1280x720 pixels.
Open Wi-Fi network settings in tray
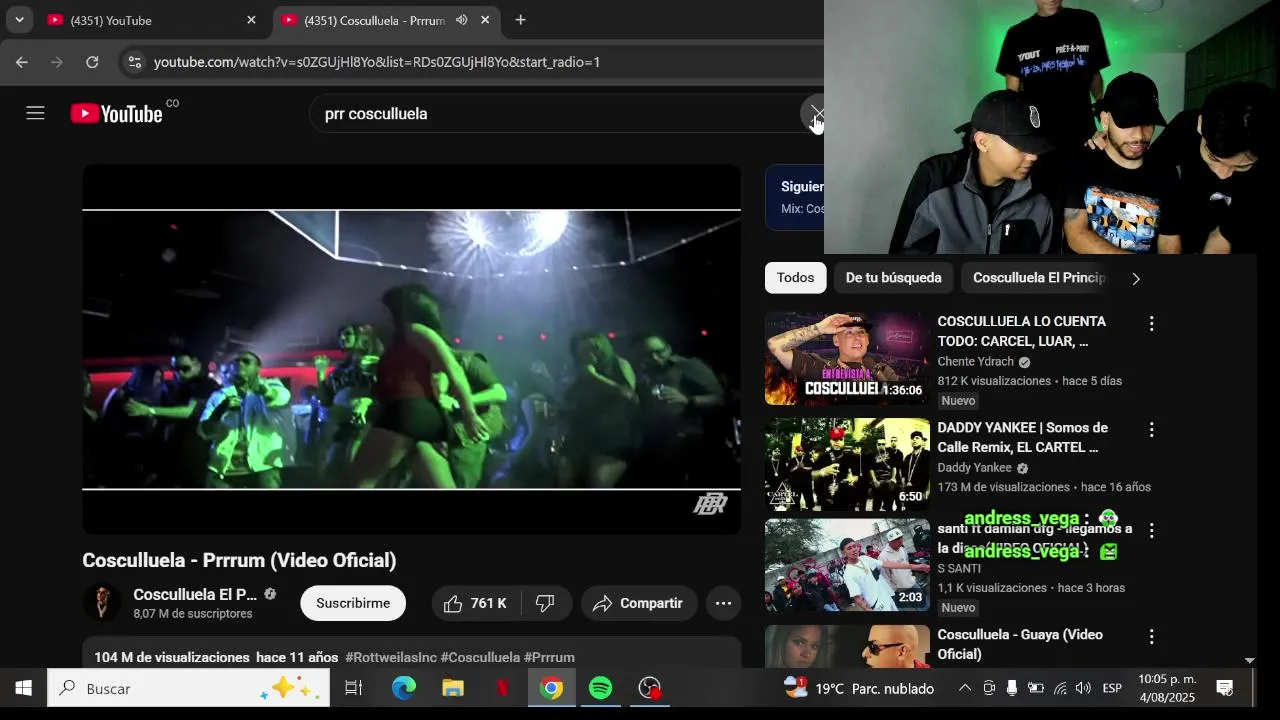pos(1060,688)
